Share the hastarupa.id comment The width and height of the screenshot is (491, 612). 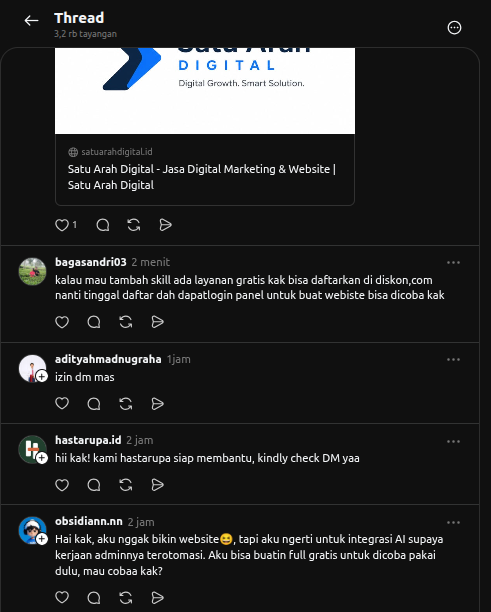pos(157,485)
